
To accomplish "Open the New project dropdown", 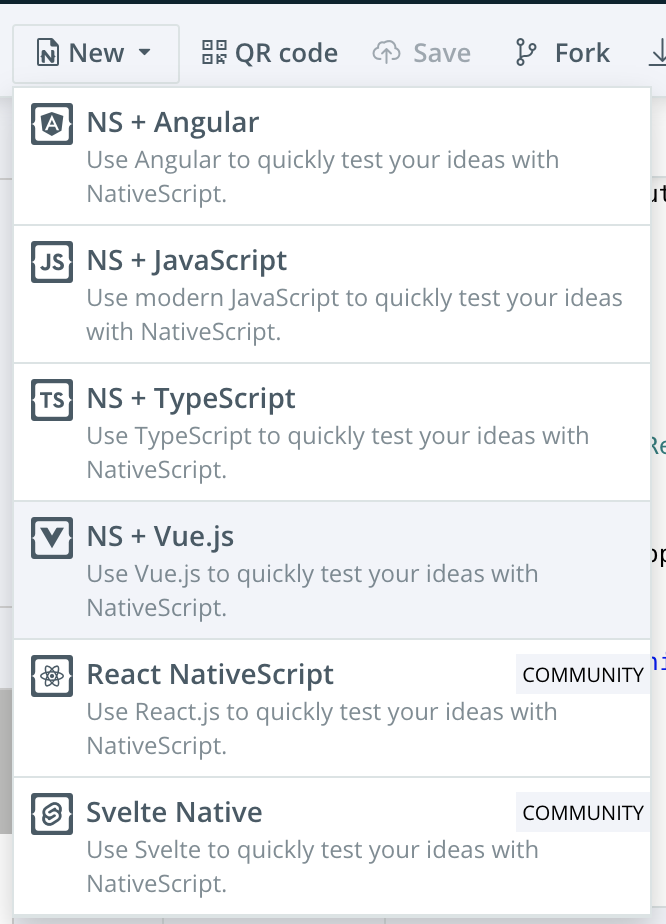I will click(95, 54).
